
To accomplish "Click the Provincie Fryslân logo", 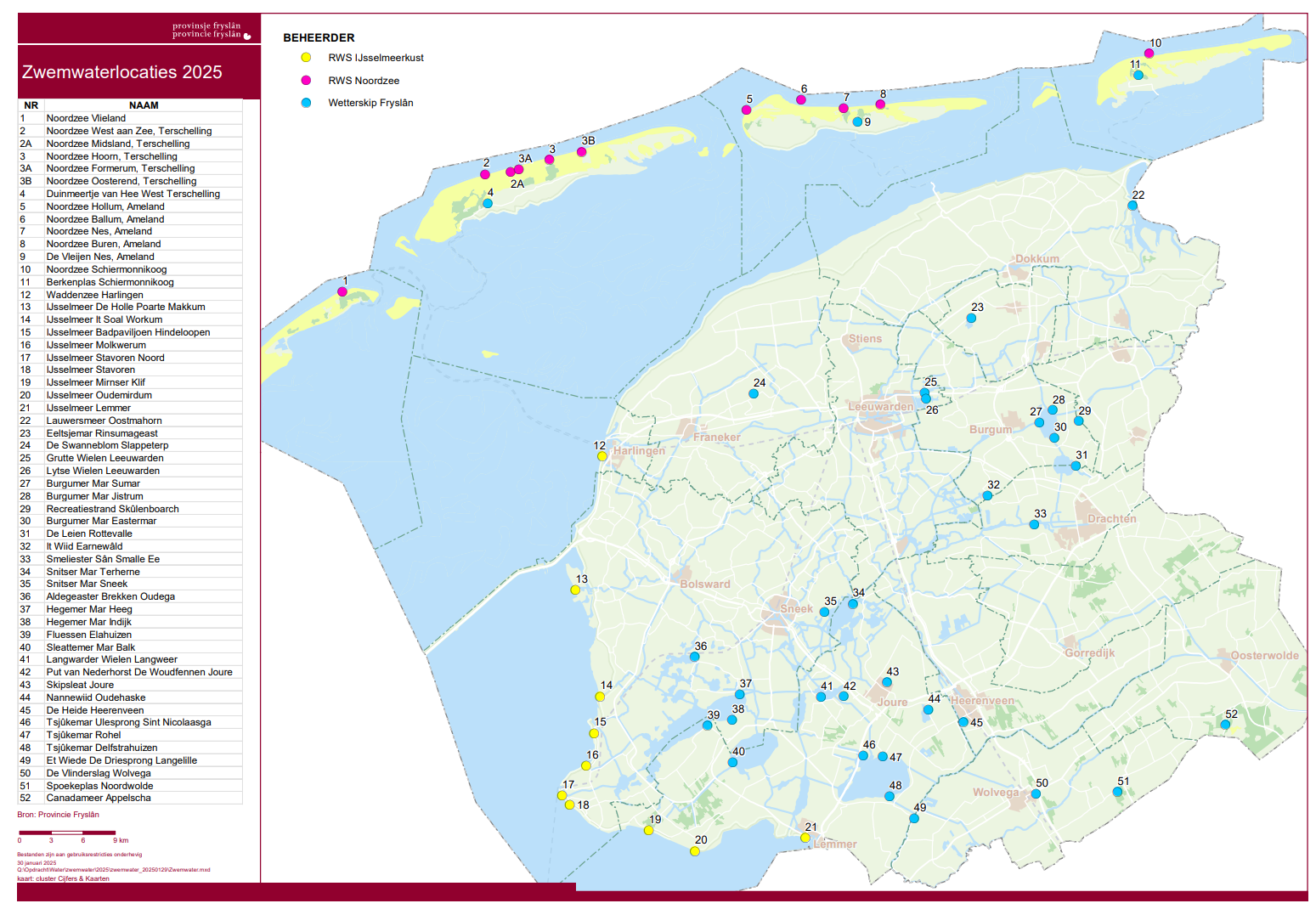I will [x=211, y=31].
